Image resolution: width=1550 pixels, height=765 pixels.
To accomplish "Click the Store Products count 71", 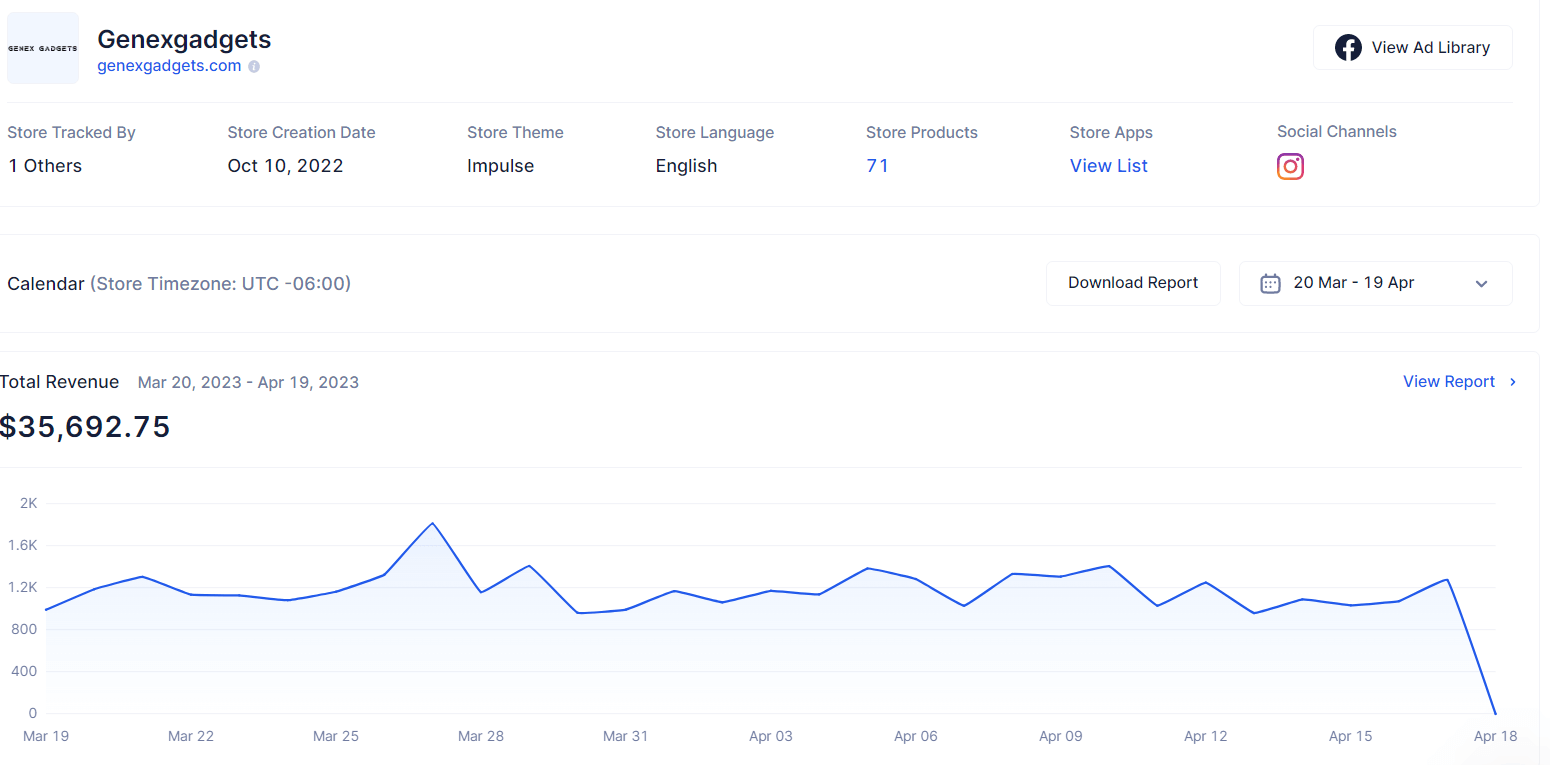I will click(877, 166).
